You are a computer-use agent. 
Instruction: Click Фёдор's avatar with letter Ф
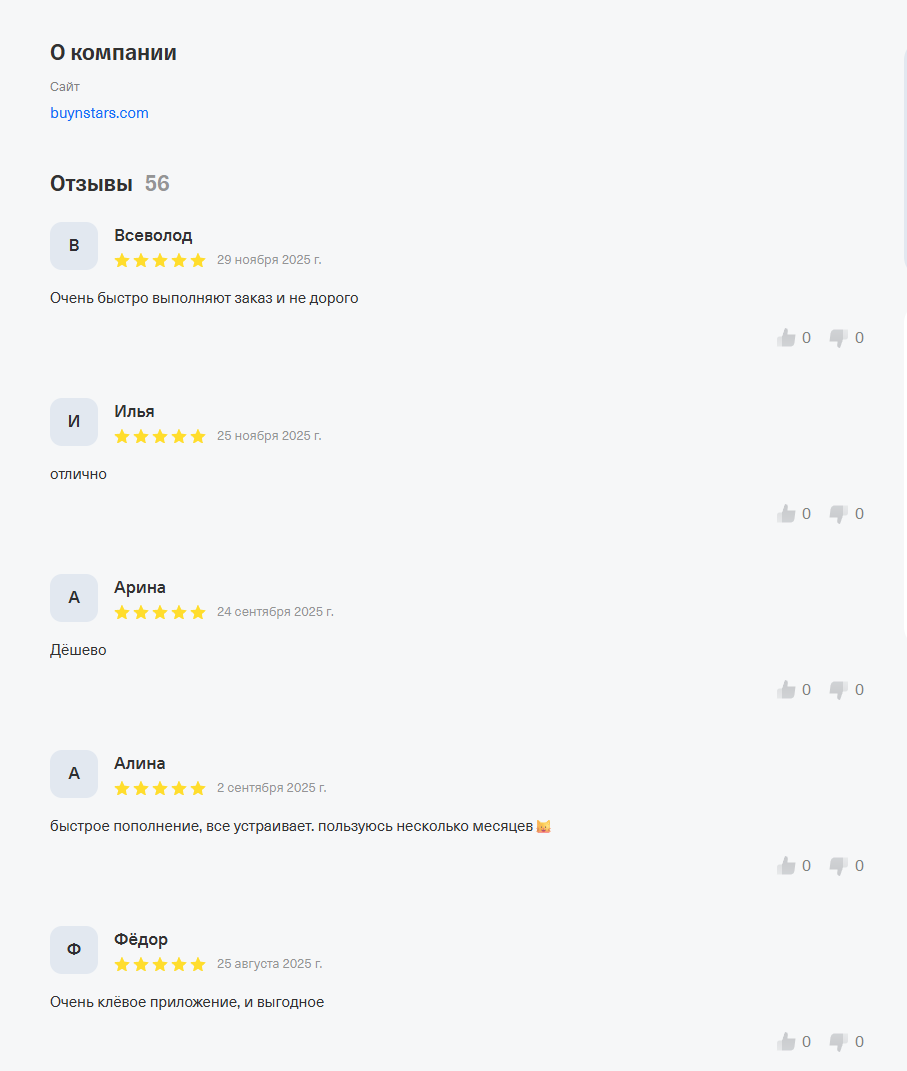coord(74,950)
